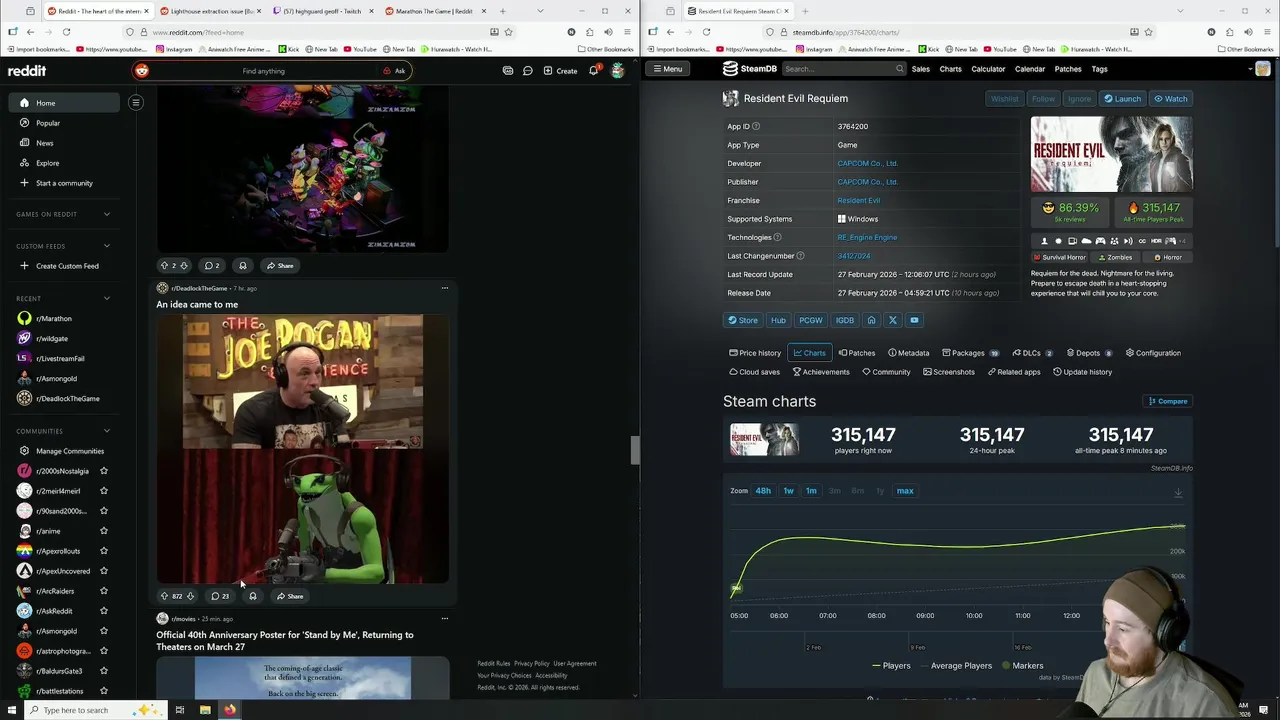This screenshot has width=1280, height=720.
Task: Favorite r/AskReddit with star
Action: tap(104, 611)
